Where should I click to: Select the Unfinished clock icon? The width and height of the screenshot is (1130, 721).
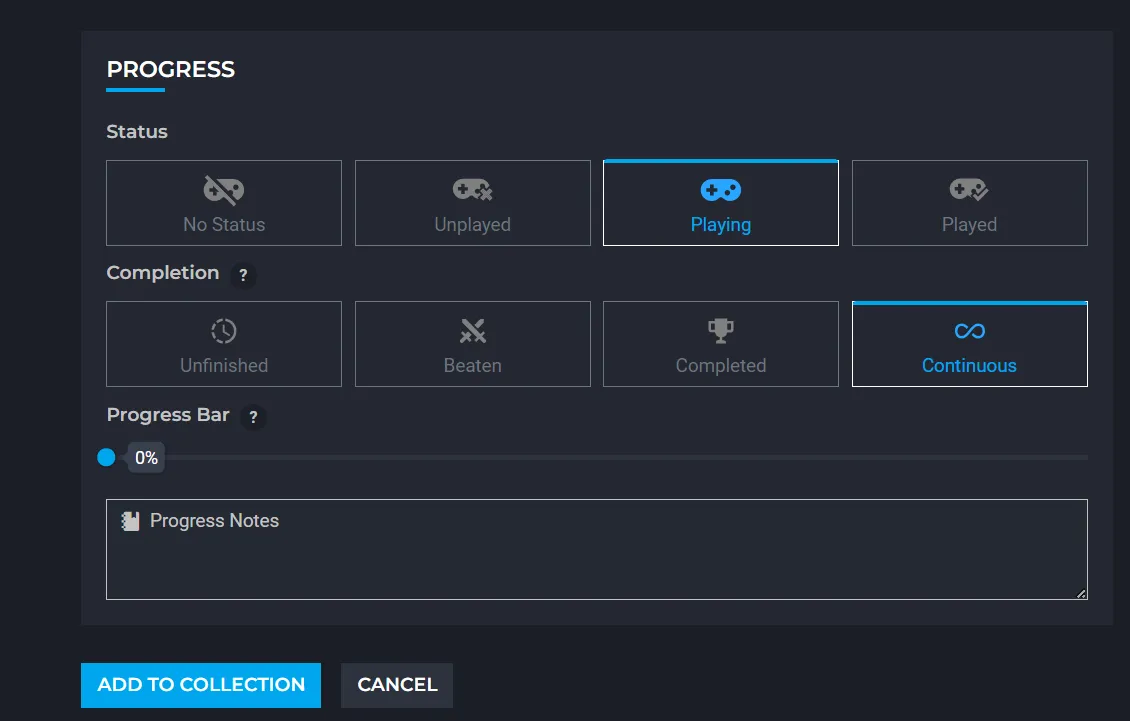click(x=223, y=330)
